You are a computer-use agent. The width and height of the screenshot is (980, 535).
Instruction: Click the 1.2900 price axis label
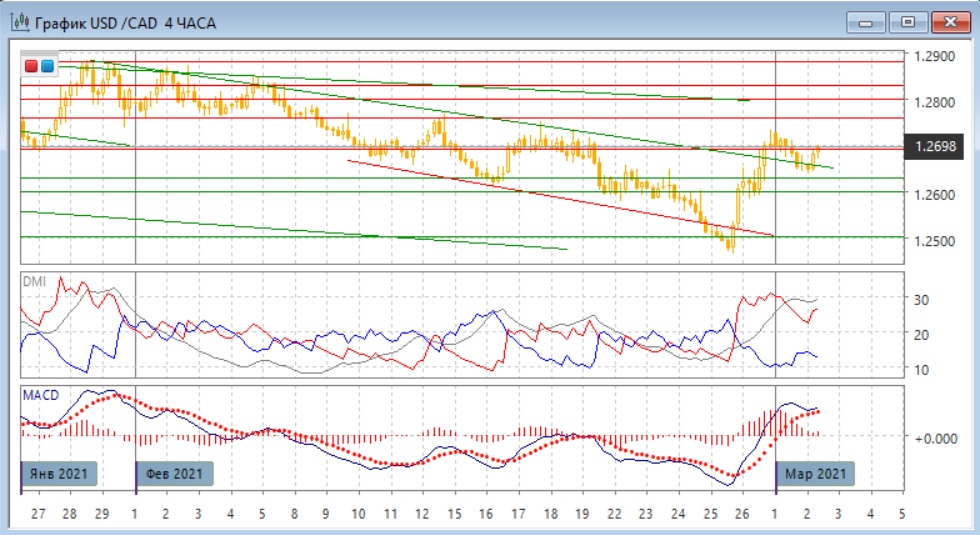point(936,56)
